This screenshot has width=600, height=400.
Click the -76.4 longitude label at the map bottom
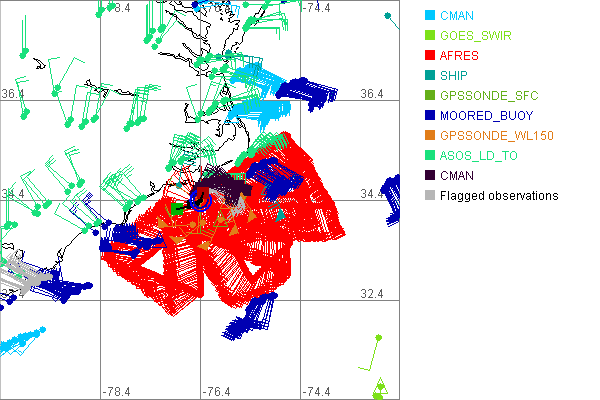point(217,391)
